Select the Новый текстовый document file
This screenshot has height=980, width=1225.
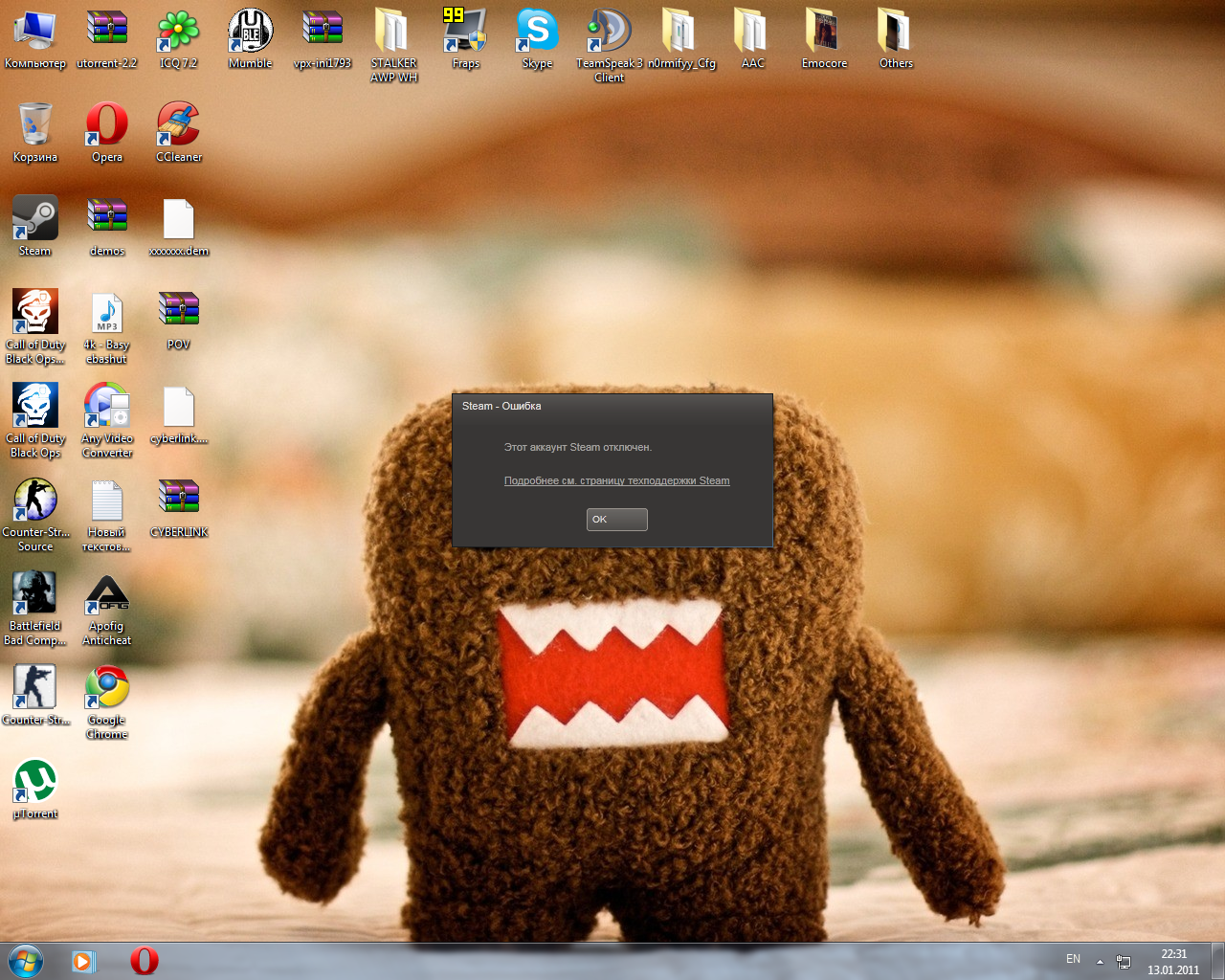point(107,515)
